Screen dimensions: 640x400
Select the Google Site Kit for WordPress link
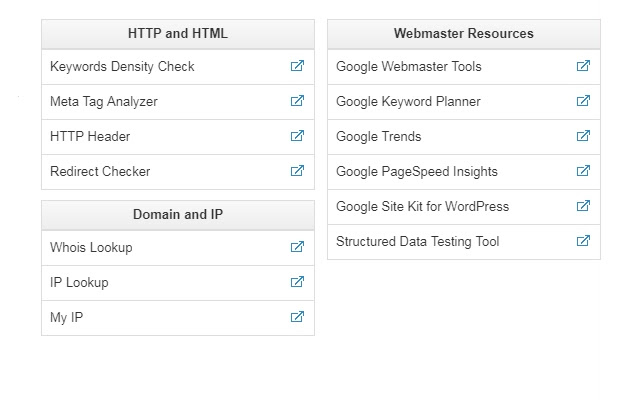tap(422, 207)
